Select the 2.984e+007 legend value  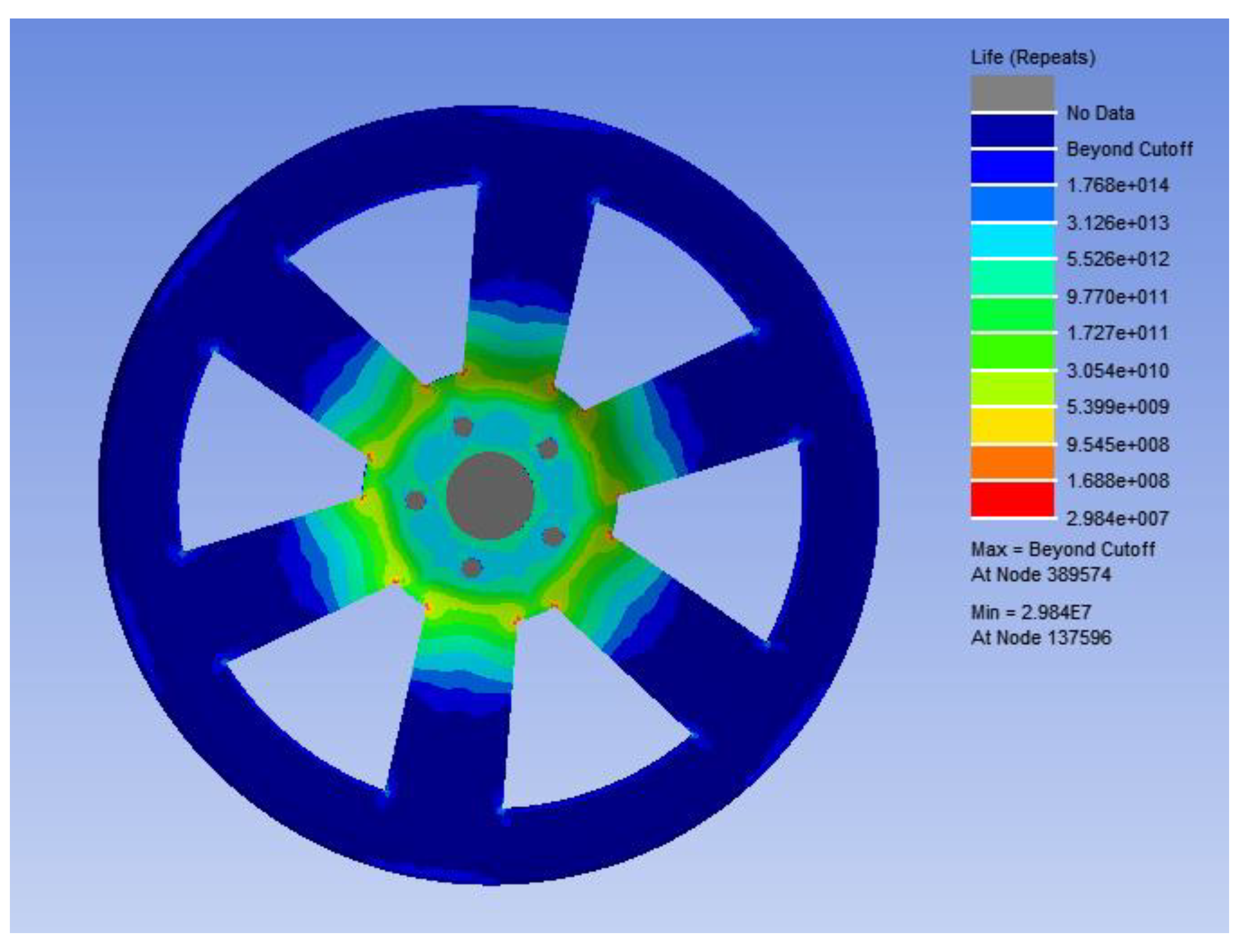[x=1117, y=518]
